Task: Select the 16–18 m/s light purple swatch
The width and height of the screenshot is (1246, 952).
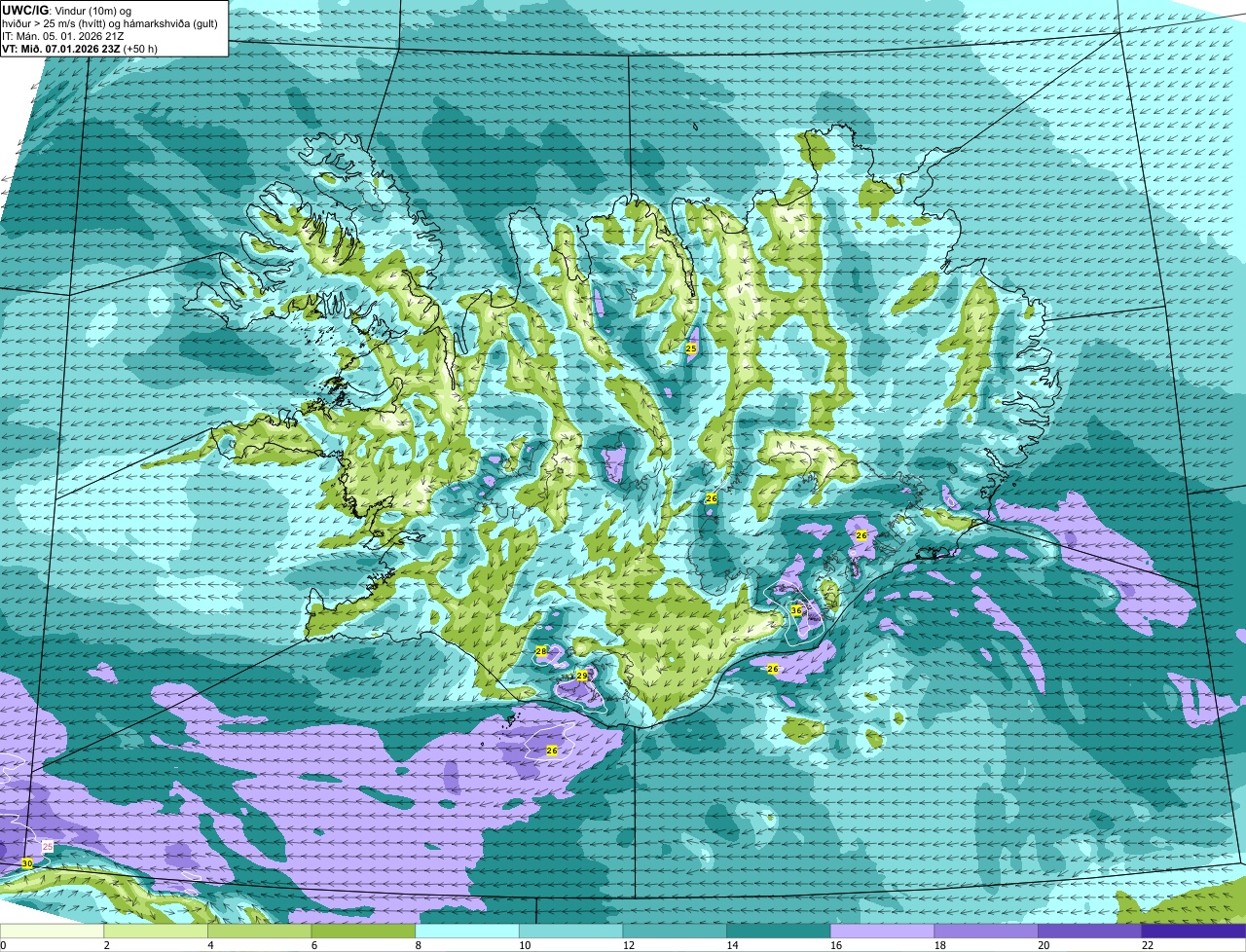Action: pos(882,932)
